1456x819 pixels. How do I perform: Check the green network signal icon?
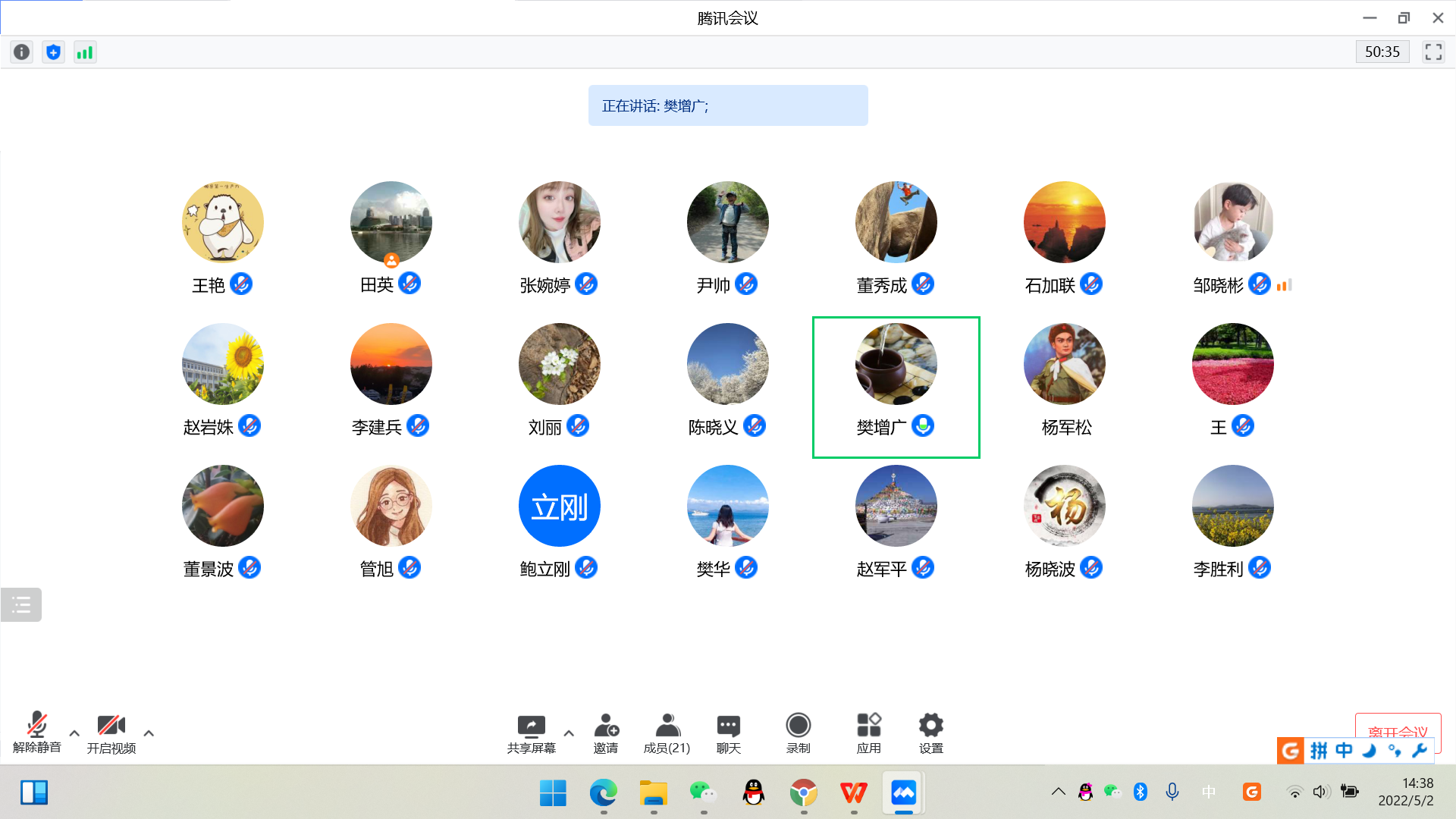point(85,52)
